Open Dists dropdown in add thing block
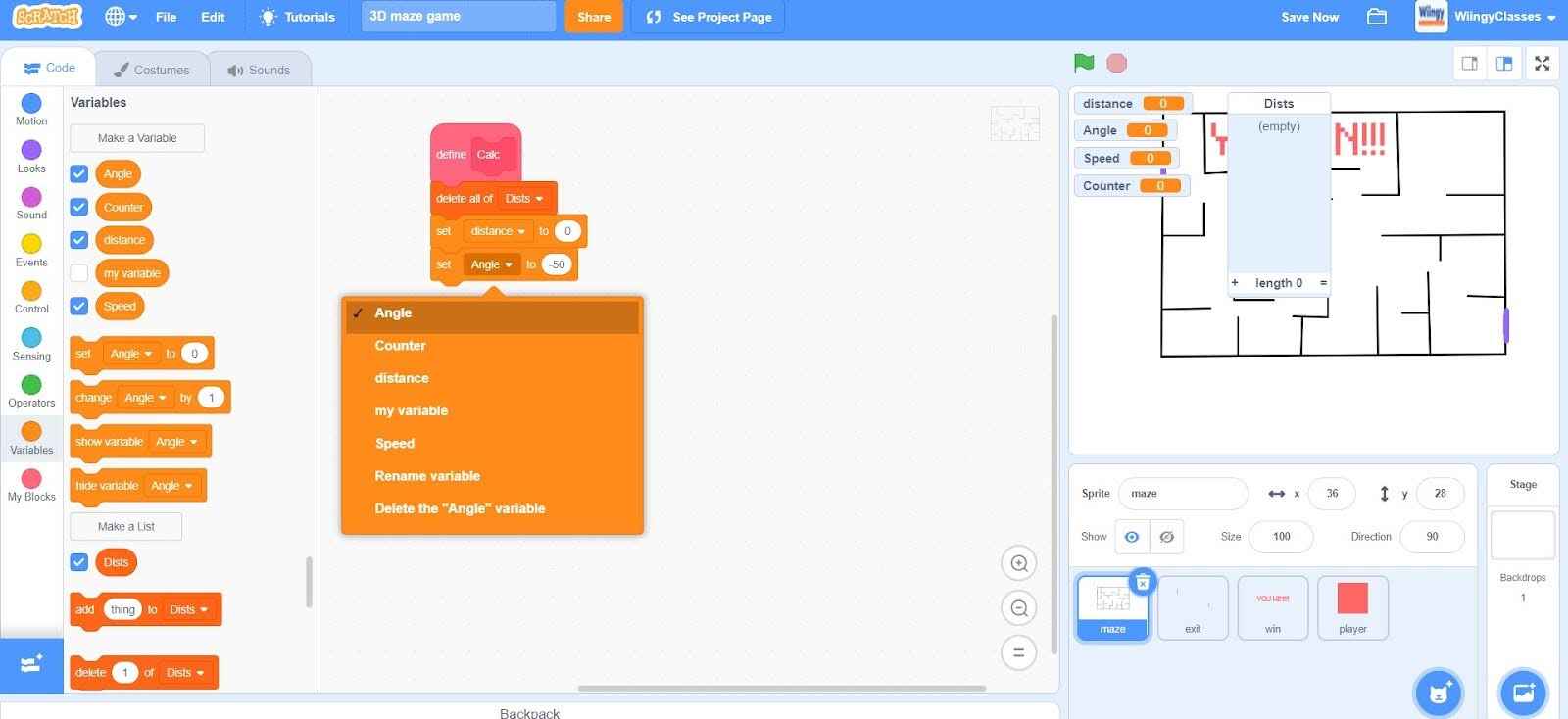1568x719 pixels. 188,609
